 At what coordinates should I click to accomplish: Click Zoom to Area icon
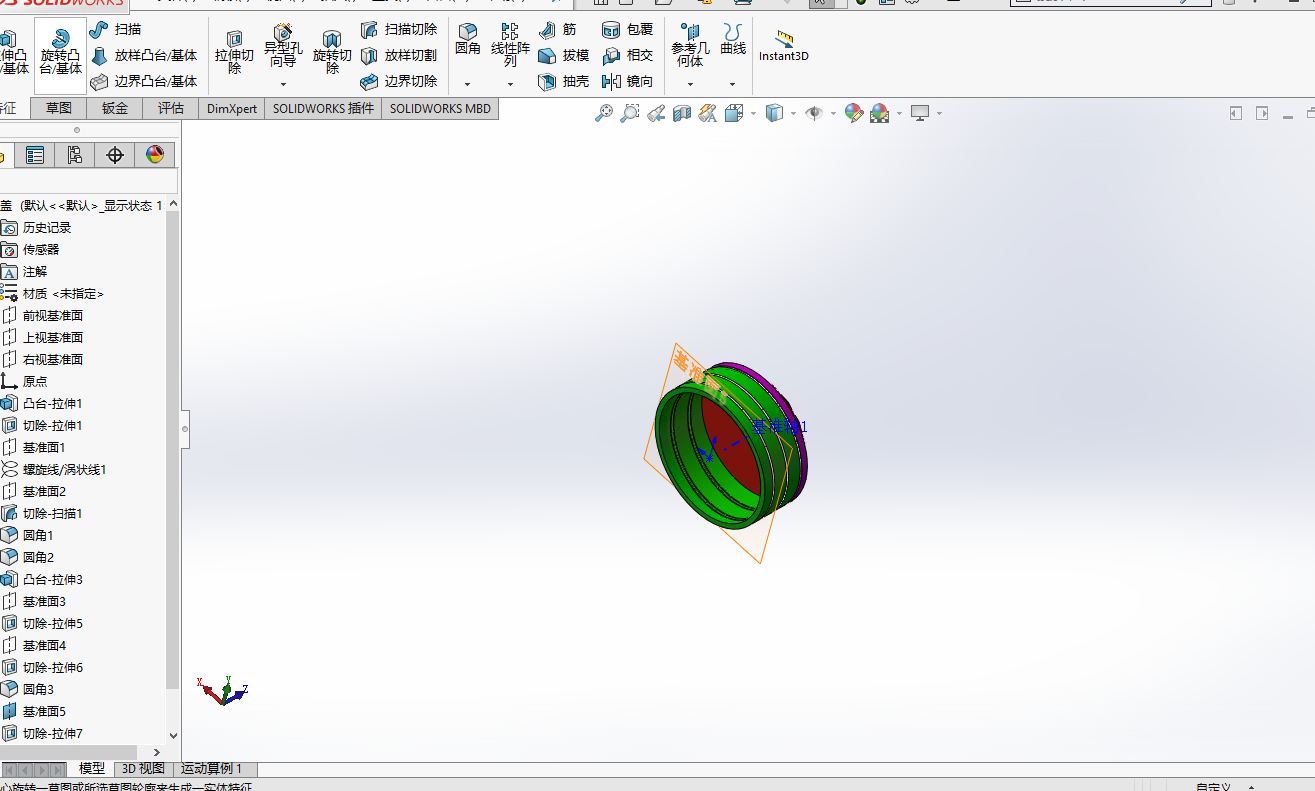click(x=630, y=113)
